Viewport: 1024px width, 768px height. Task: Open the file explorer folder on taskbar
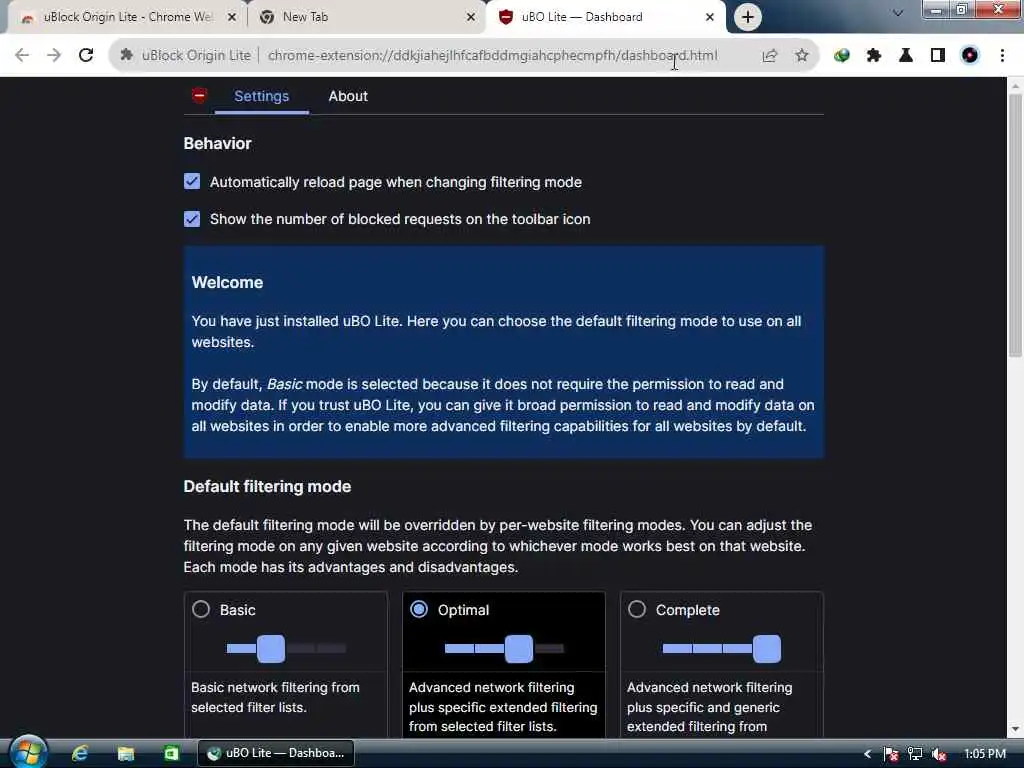pyautogui.click(x=125, y=753)
